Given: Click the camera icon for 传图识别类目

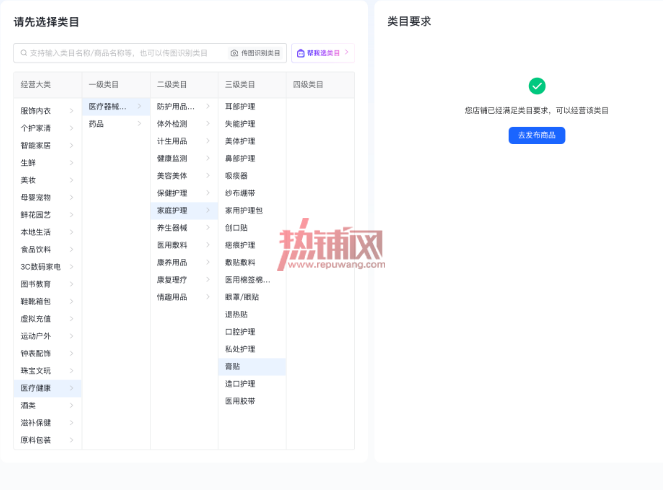Looking at the screenshot, I should (x=234, y=53).
